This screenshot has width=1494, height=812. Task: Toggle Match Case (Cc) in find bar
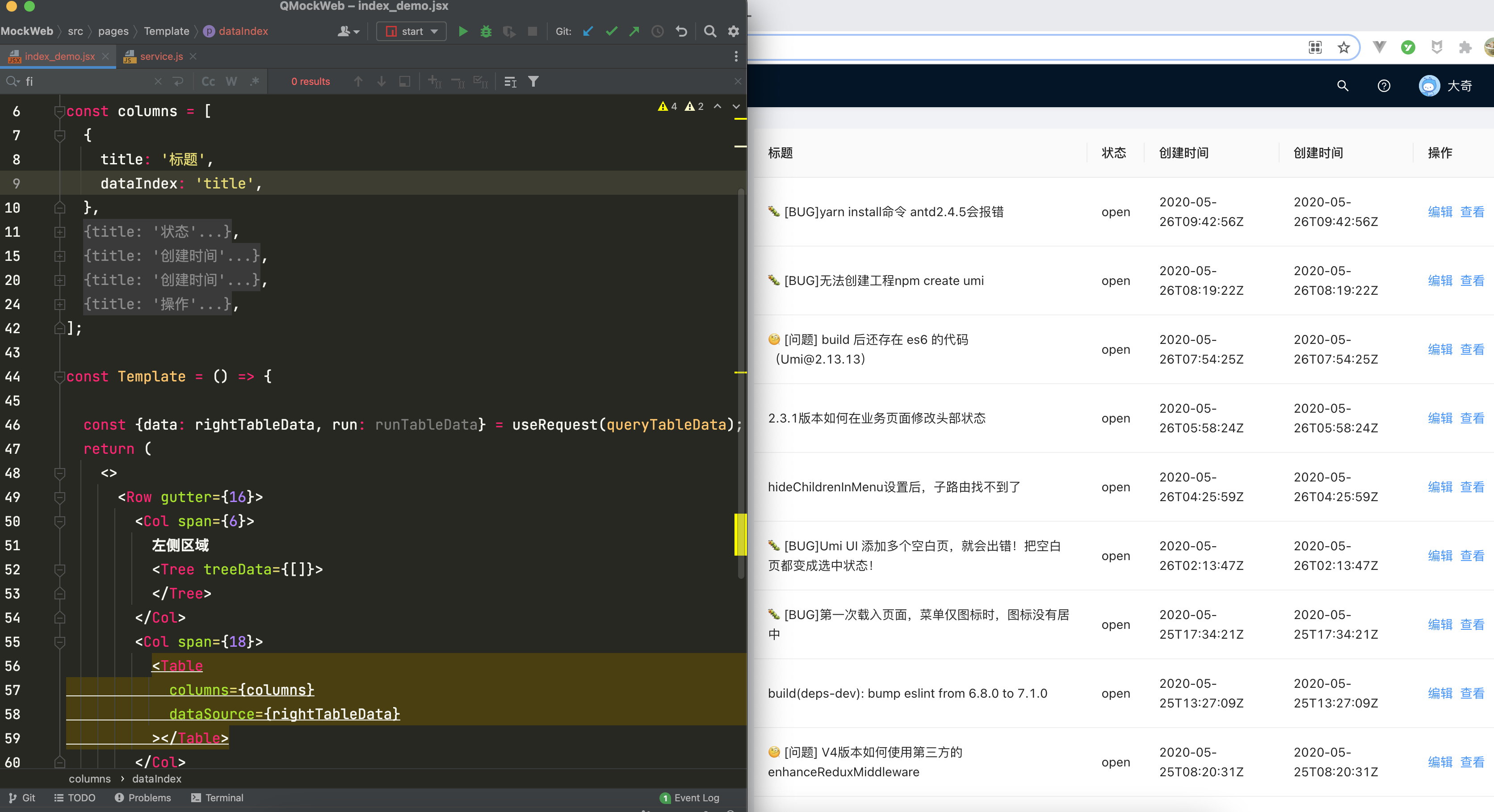[208, 82]
